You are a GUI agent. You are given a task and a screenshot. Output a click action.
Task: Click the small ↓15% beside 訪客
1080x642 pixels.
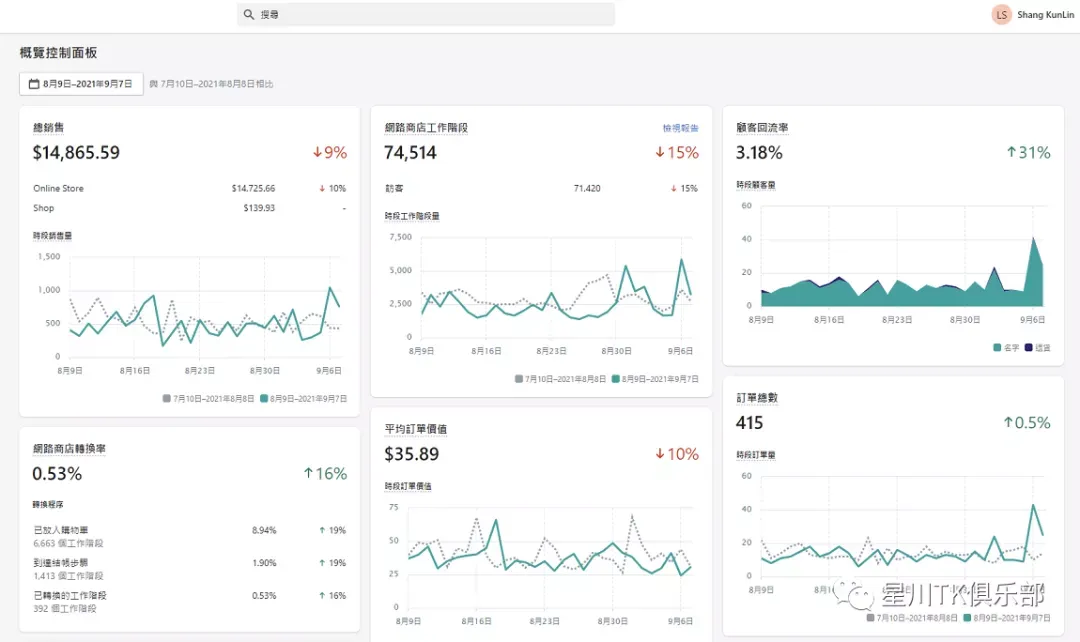click(684, 188)
